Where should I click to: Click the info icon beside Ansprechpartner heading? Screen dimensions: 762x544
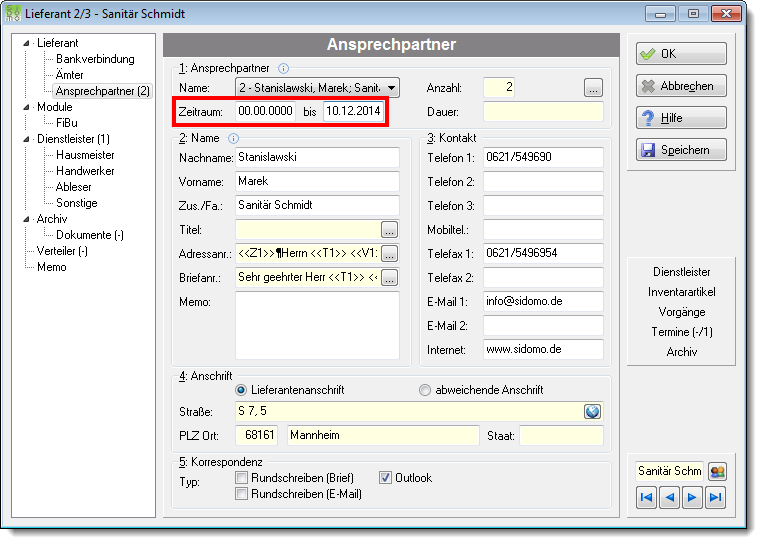click(283, 69)
